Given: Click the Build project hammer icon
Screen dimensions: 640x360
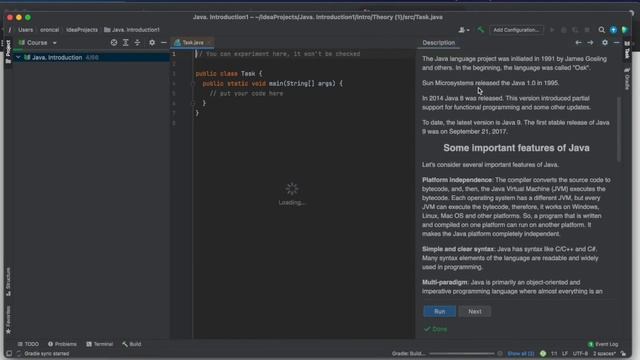Looking at the screenshot, I should click(x=480, y=30).
